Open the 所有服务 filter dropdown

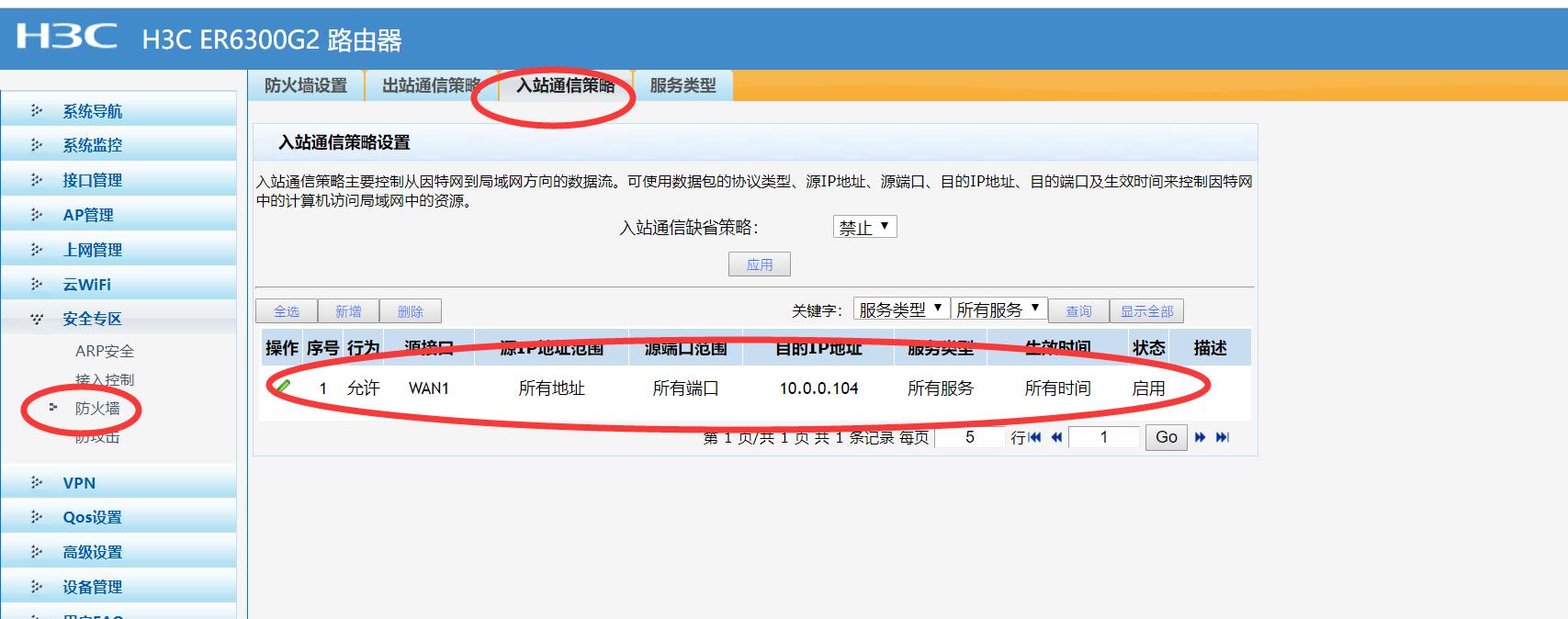998,309
